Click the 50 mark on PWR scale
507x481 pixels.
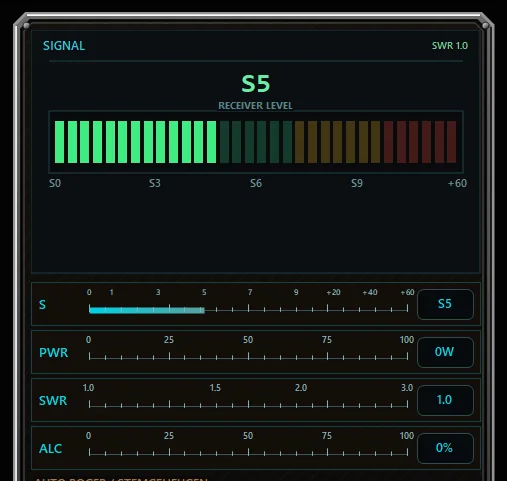(248, 340)
